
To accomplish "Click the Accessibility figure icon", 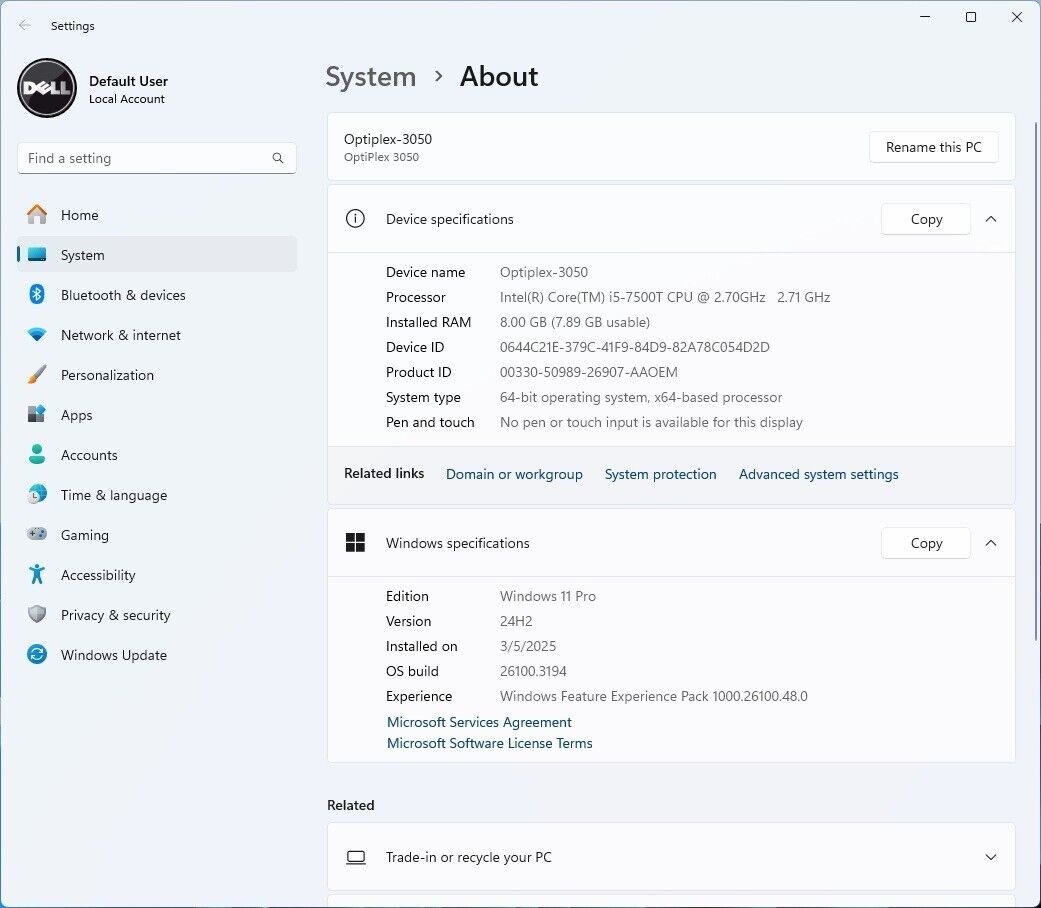I will (37, 574).
